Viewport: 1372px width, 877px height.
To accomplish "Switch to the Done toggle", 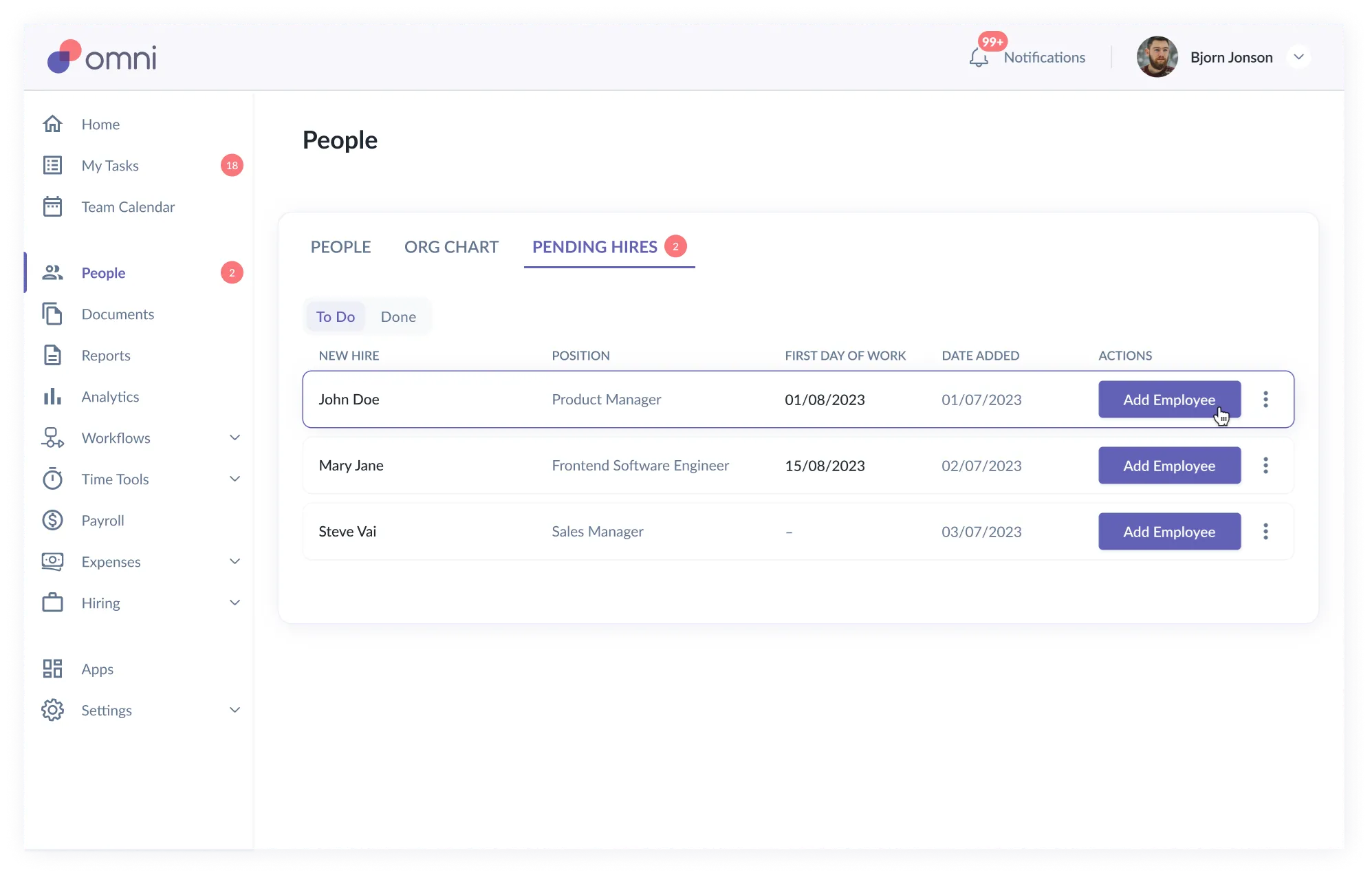I will [x=398, y=317].
